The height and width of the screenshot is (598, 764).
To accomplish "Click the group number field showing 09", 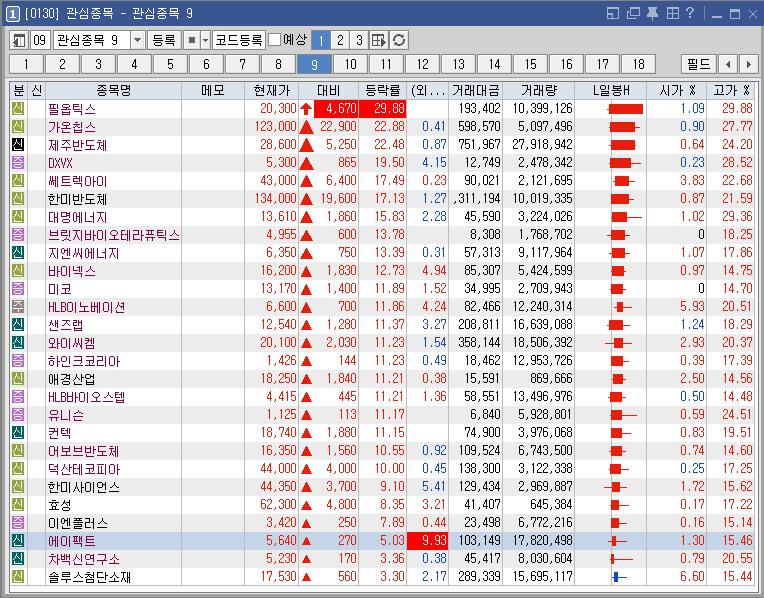I will point(39,40).
